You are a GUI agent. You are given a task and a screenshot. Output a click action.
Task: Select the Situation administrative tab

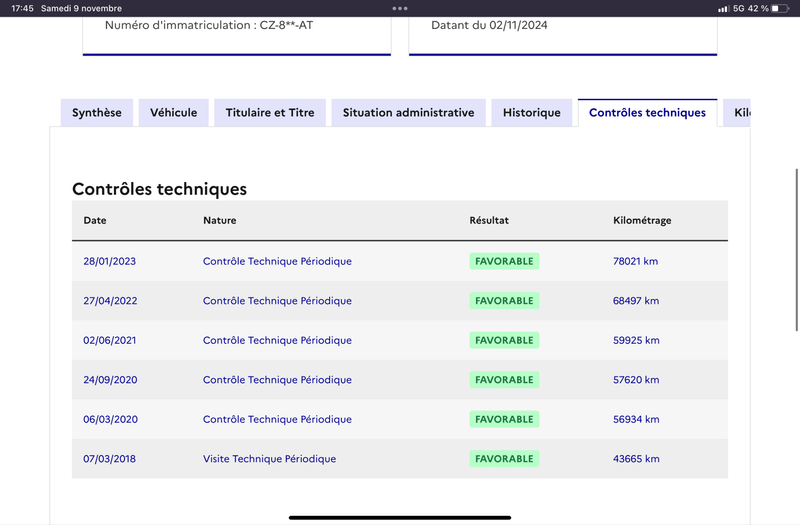tap(409, 113)
